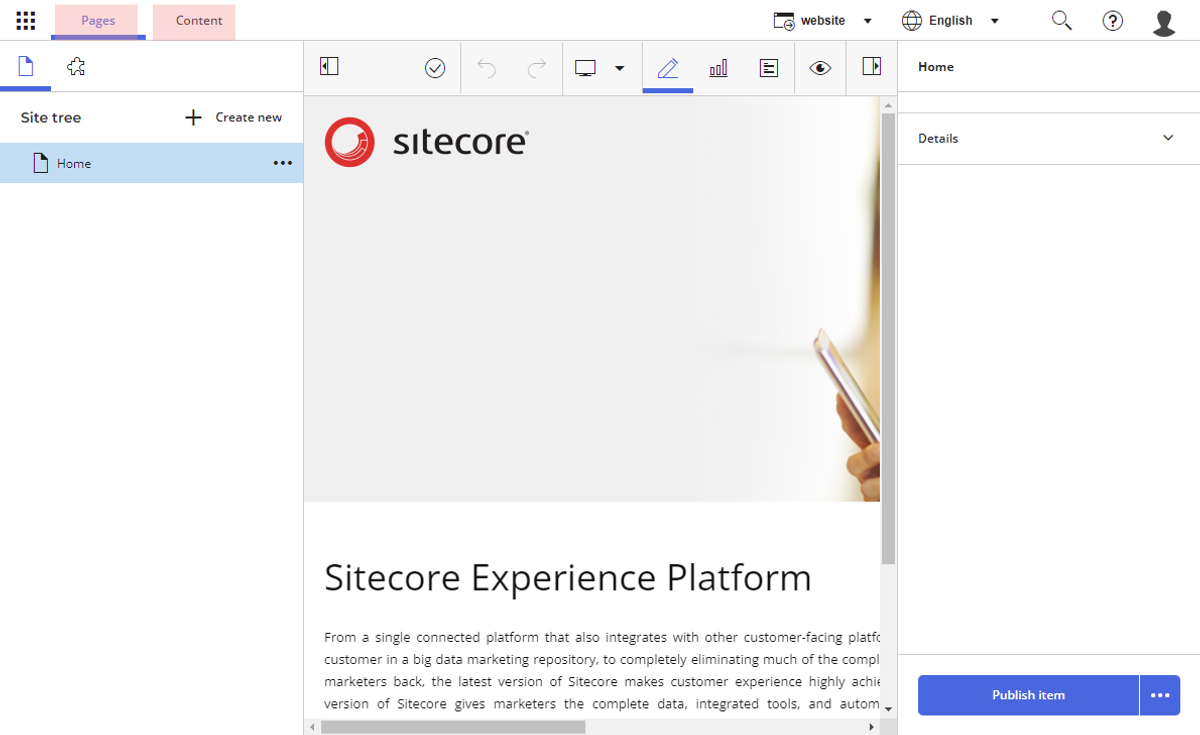
Task: Click the Sitecore logo in the page
Action: coord(426,142)
